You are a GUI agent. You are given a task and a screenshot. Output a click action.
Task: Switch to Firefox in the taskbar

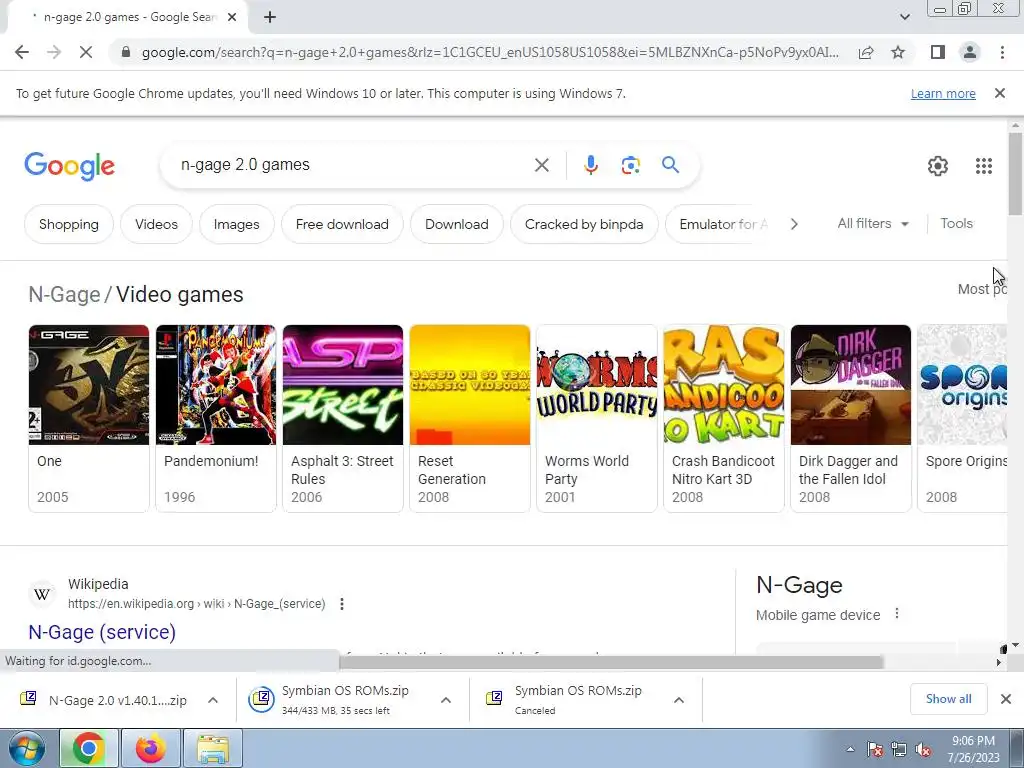[x=151, y=748]
